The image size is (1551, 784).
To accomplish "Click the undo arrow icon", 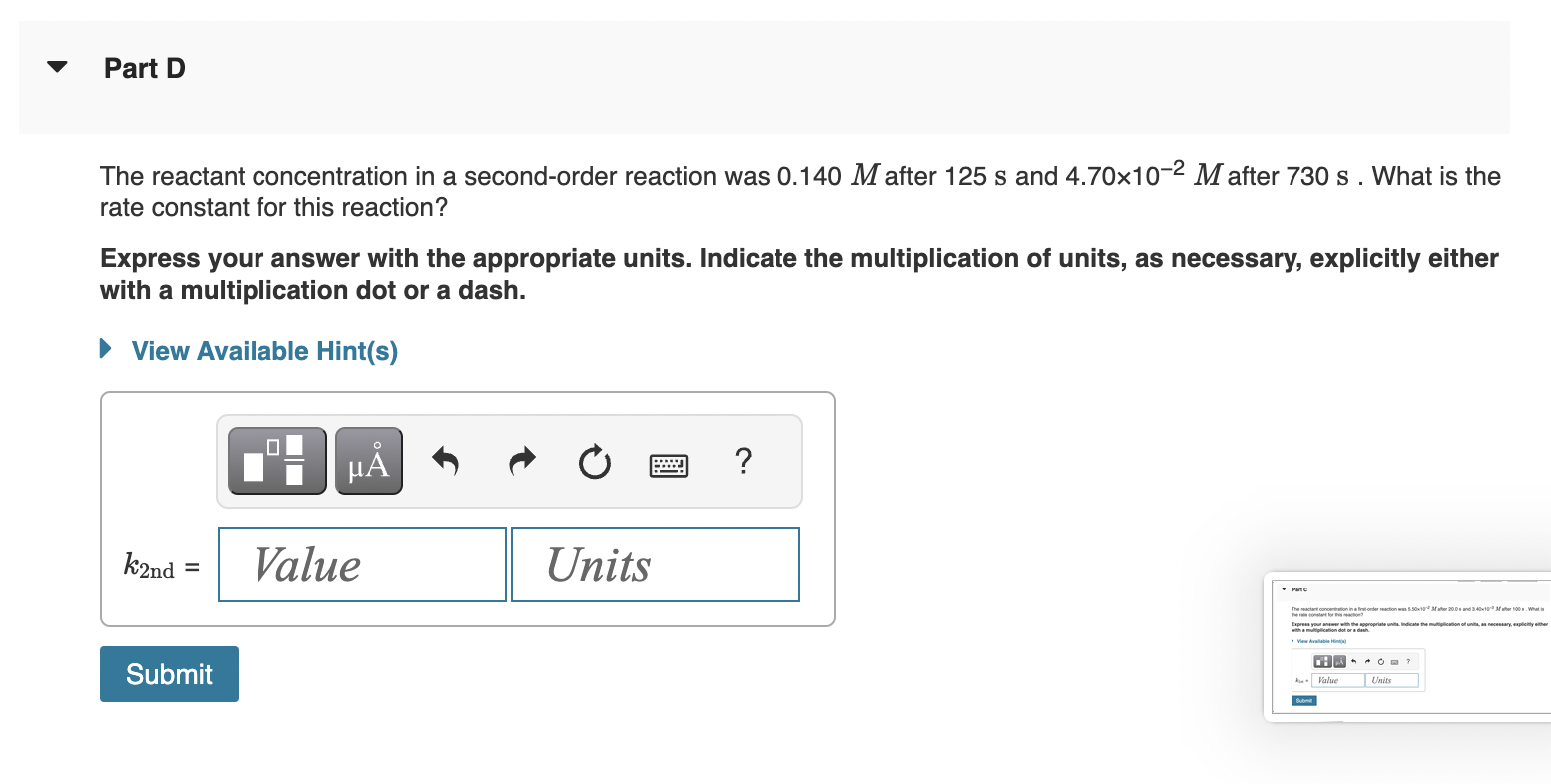I will pyautogui.click(x=446, y=460).
